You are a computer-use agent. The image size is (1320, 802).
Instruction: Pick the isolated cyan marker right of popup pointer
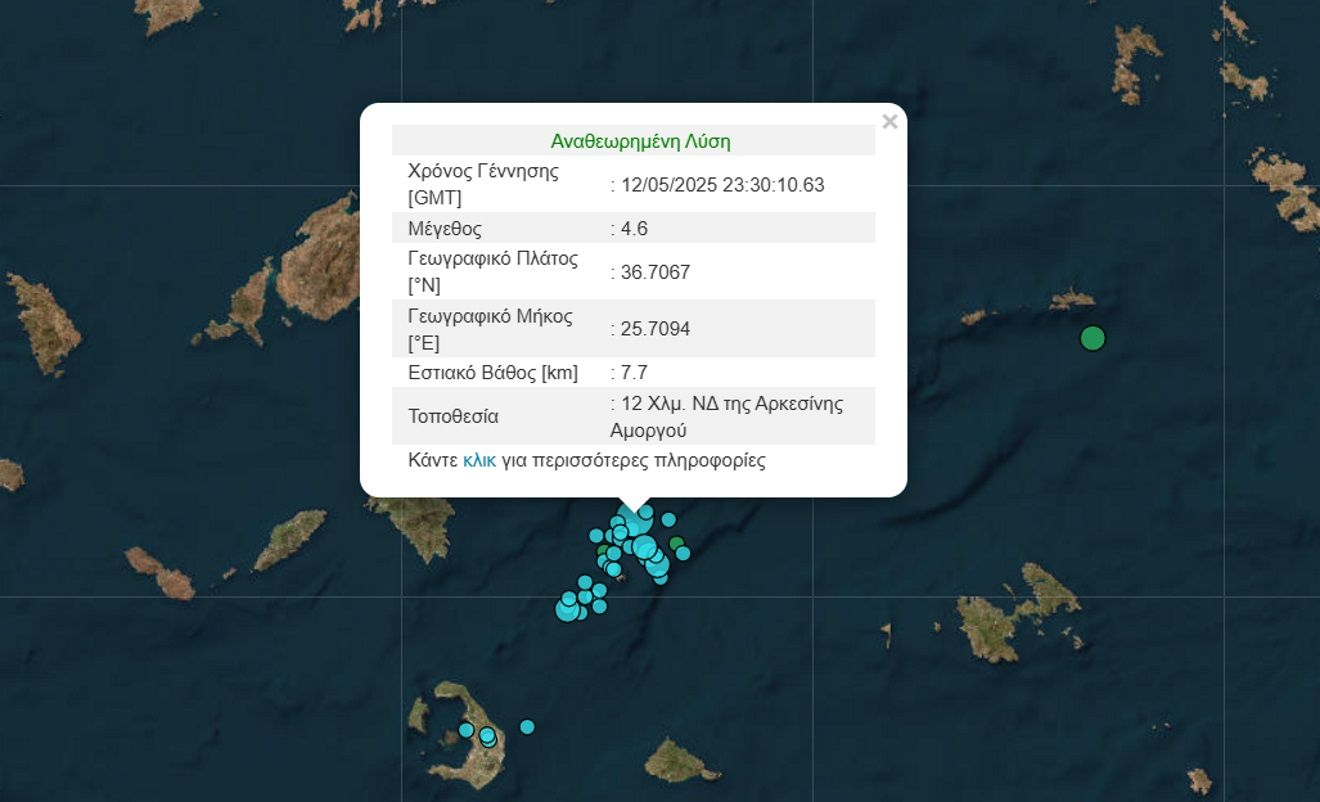669,519
